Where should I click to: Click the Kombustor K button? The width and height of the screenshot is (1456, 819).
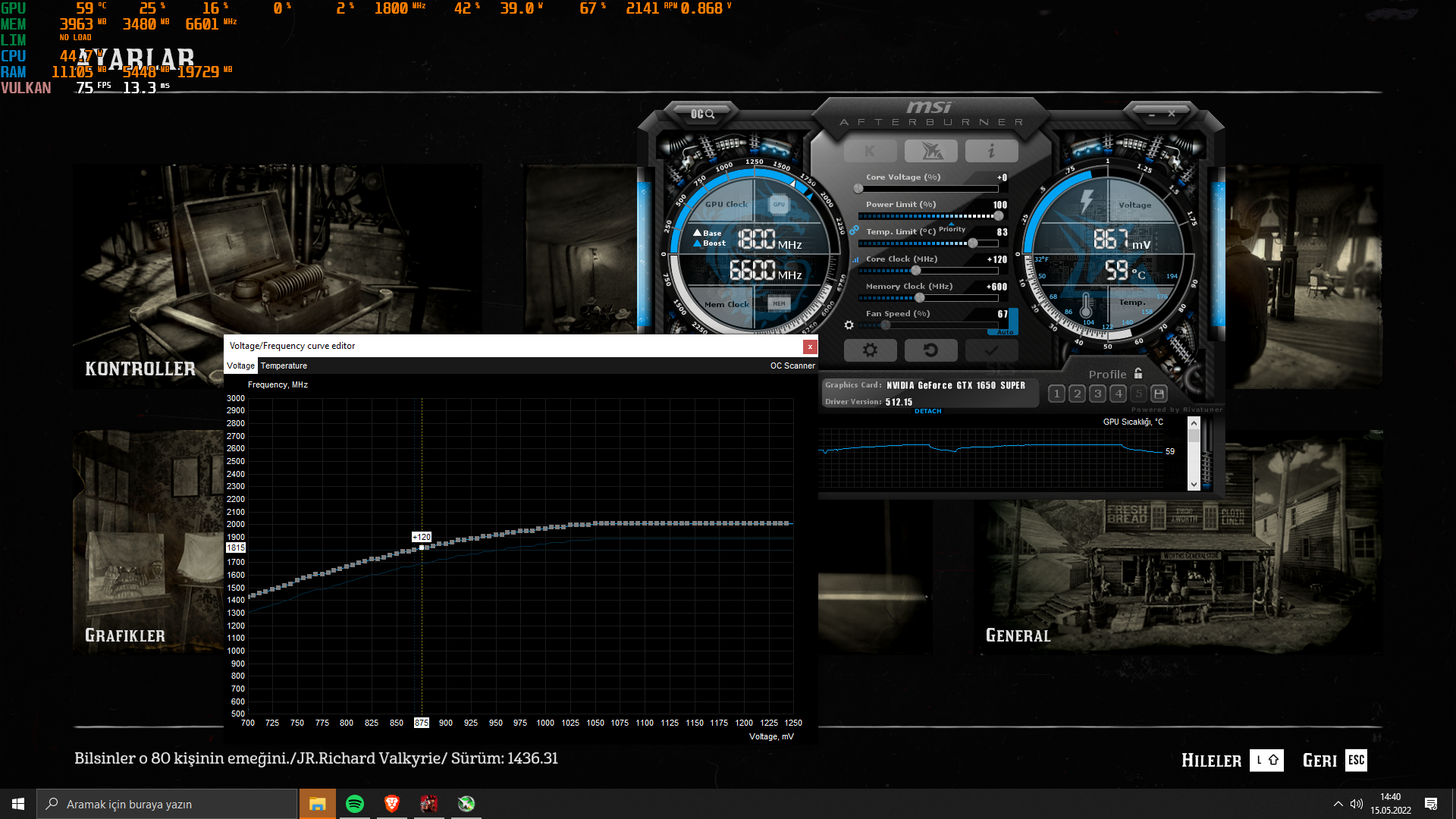point(870,151)
